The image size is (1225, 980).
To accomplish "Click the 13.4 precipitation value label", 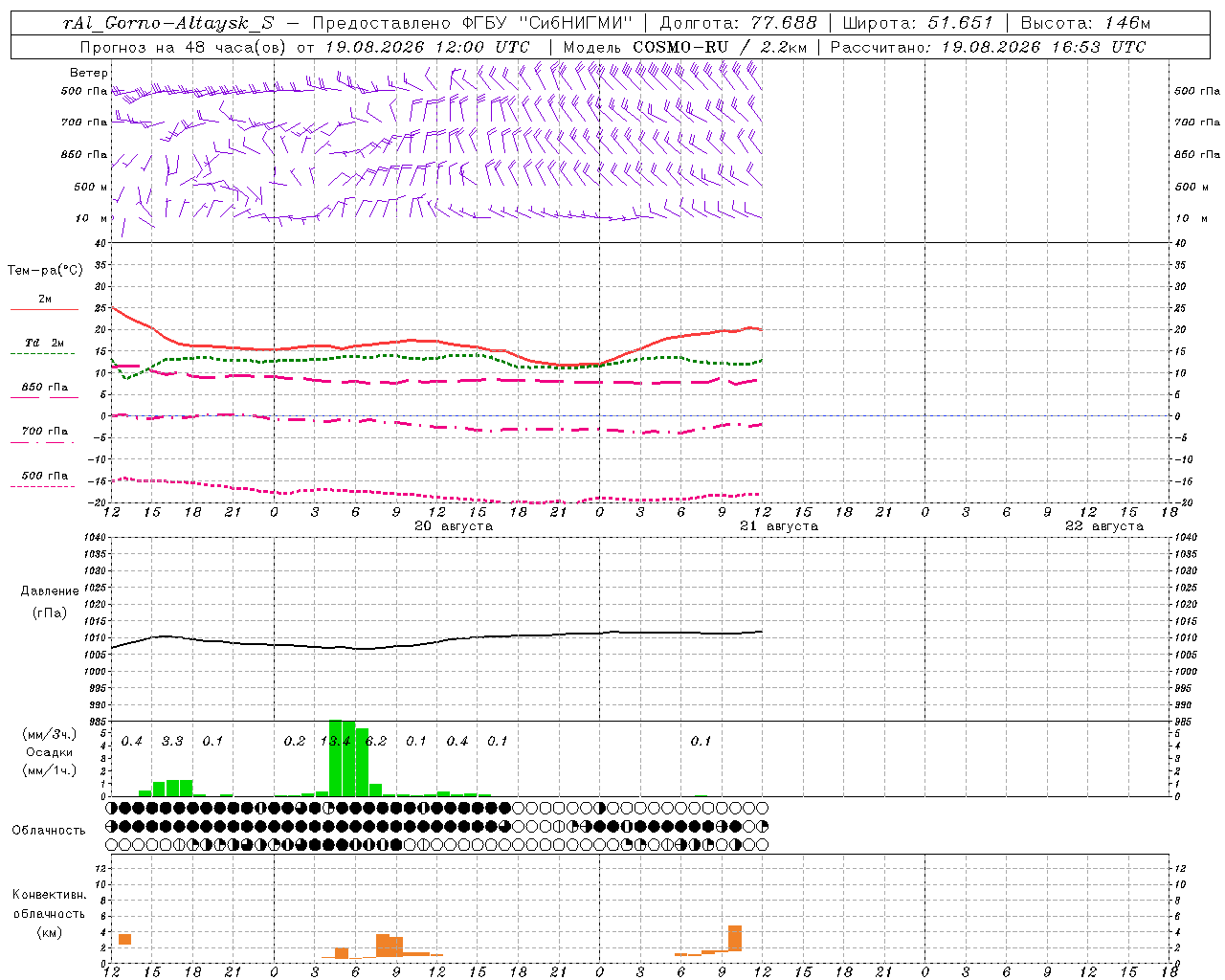I will pyautogui.click(x=335, y=741).
